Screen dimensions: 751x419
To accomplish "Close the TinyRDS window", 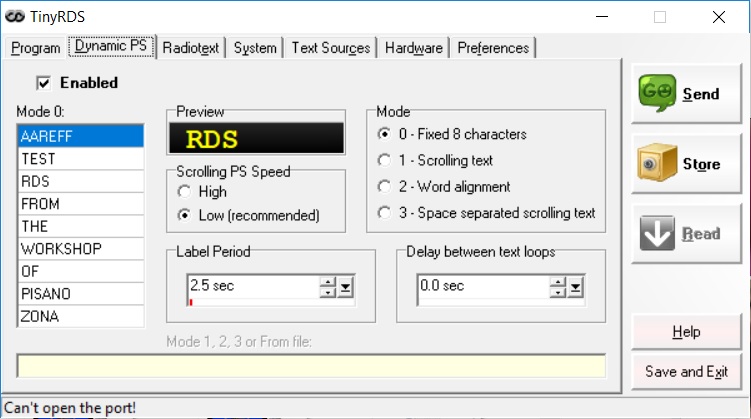I will tap(718, 17).
